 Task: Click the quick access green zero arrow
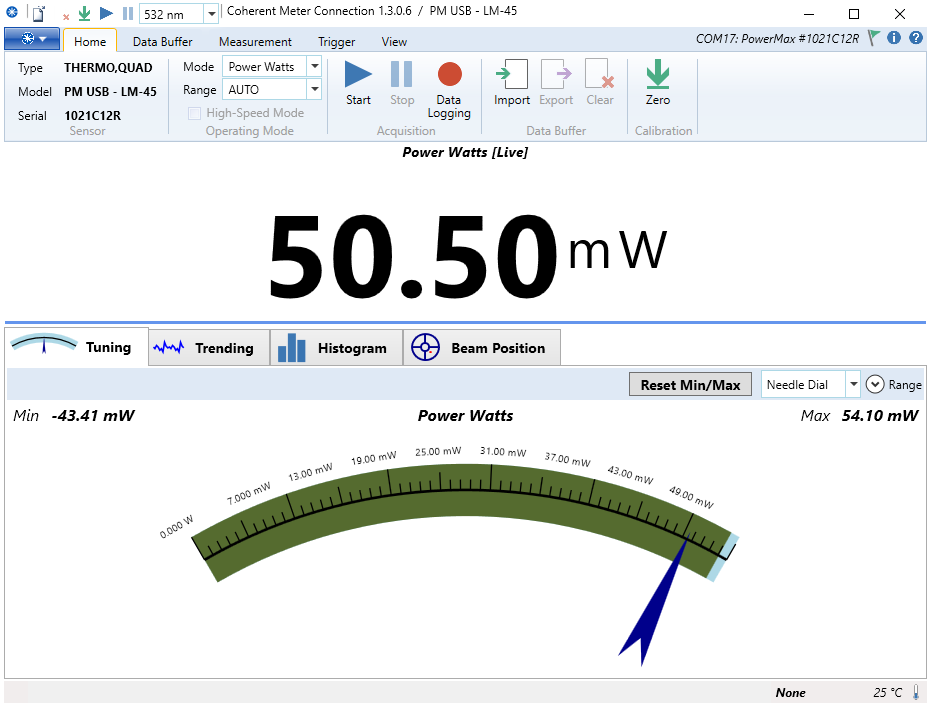pos(85,14)
